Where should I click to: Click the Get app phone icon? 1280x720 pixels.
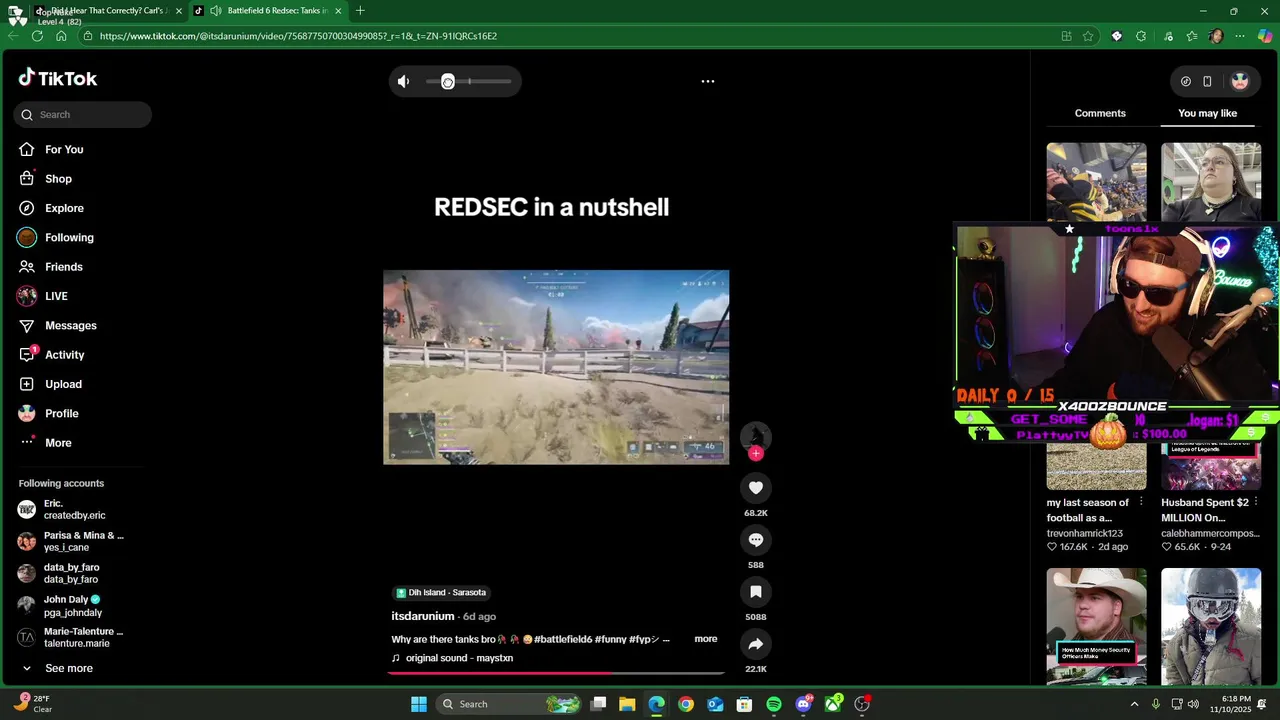1207,81
